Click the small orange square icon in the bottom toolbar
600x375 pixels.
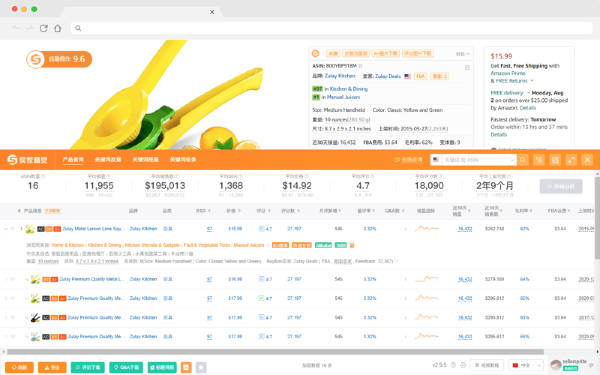[186, 367]
